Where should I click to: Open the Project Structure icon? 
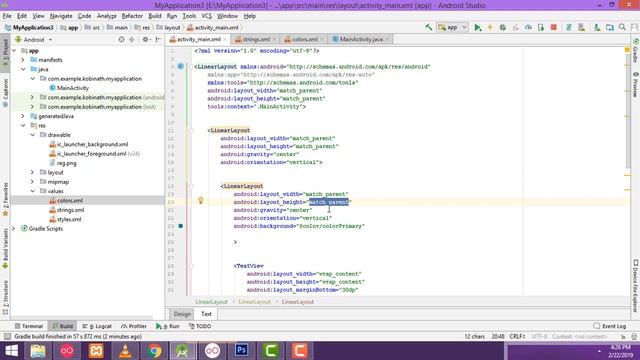point(610,27)
